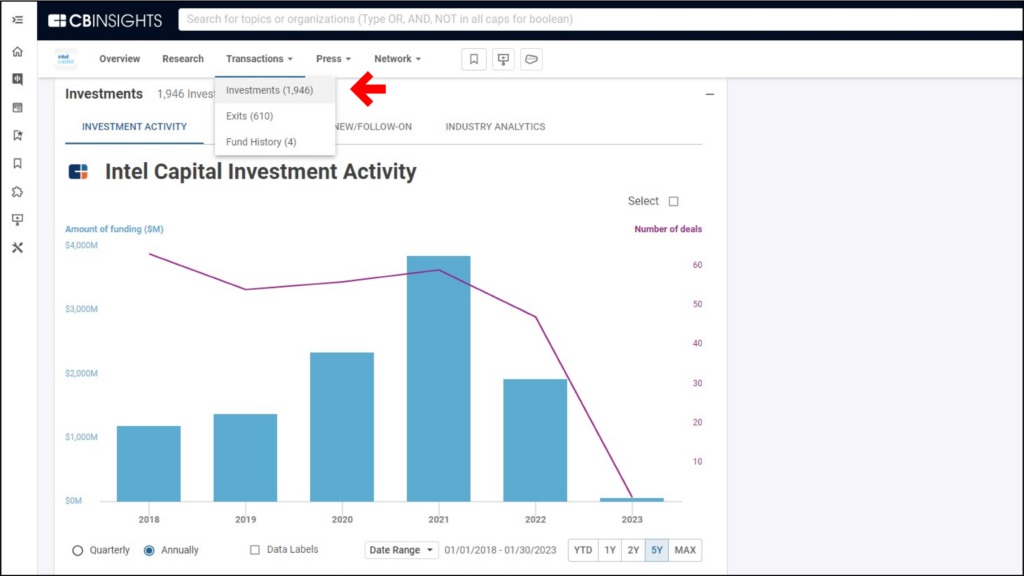The image size is (1024, 576).
Task: Collapse the Investments section with minus icon
Action: pos(710,95)
